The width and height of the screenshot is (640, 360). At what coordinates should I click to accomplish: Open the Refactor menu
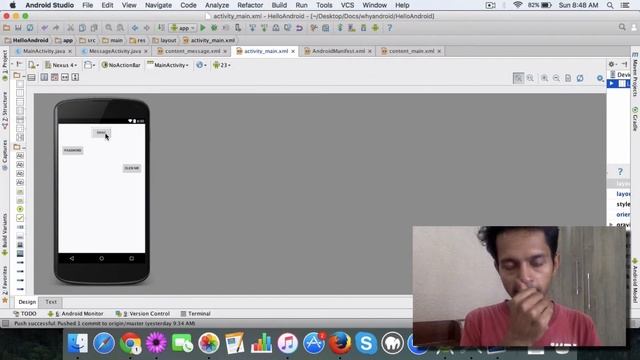[x=250, y=5]
